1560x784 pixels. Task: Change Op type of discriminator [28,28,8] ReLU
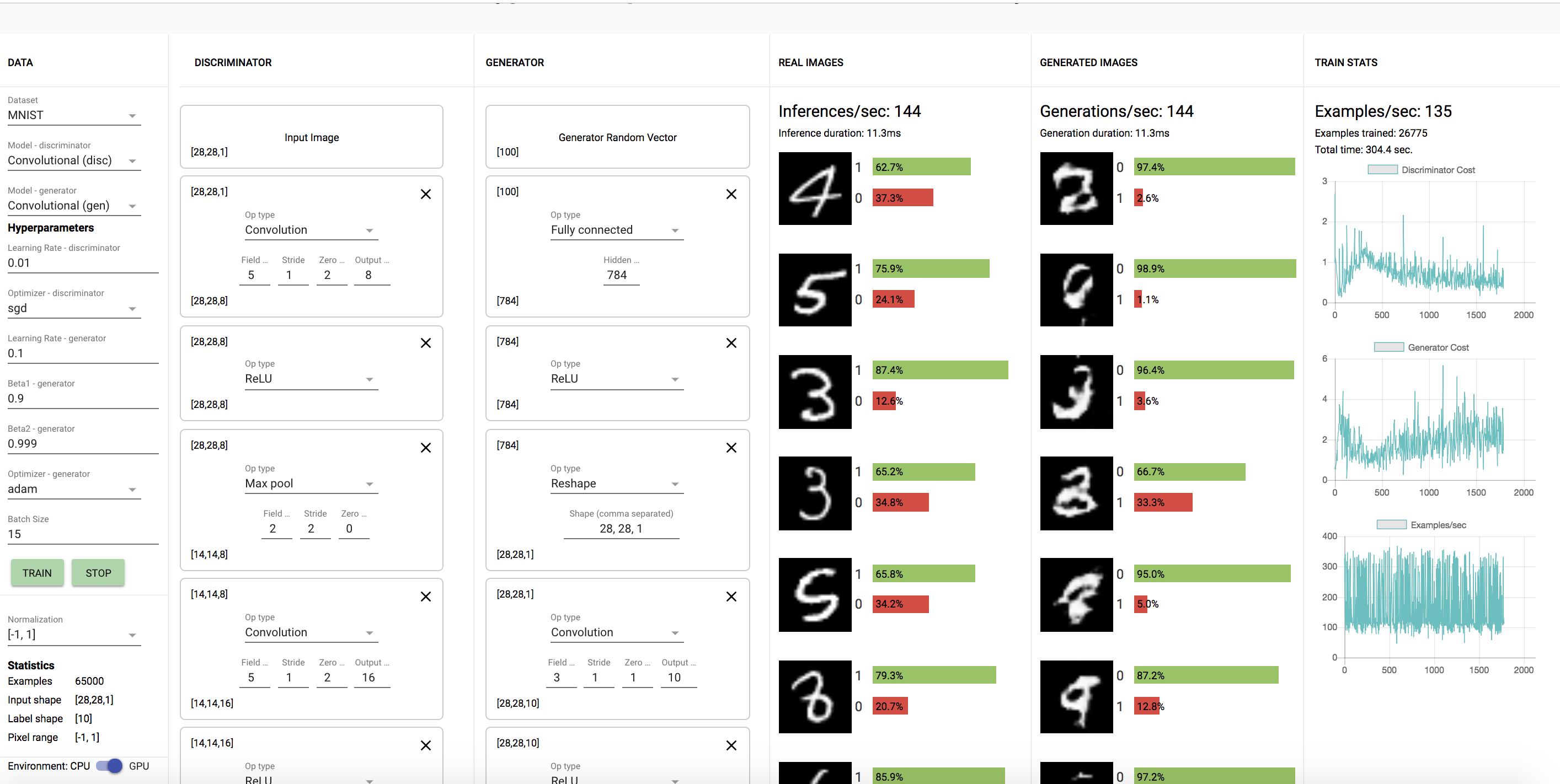[311, 379]
